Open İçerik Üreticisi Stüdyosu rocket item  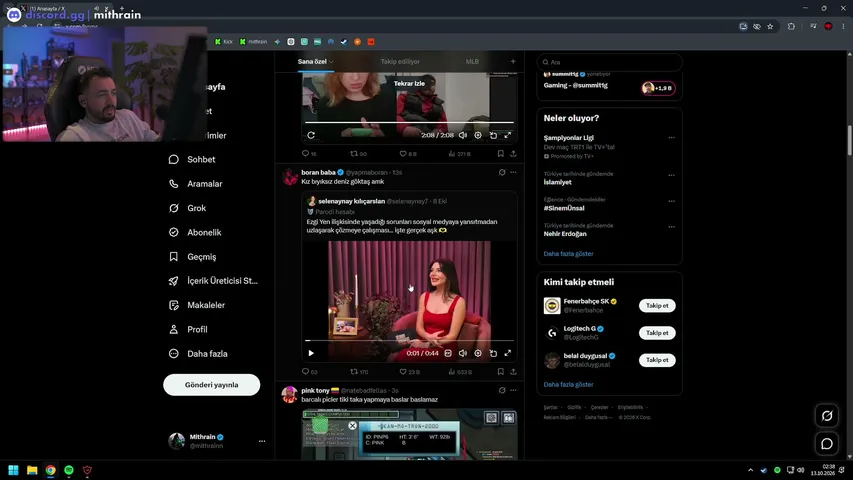(x=213, y=281)
